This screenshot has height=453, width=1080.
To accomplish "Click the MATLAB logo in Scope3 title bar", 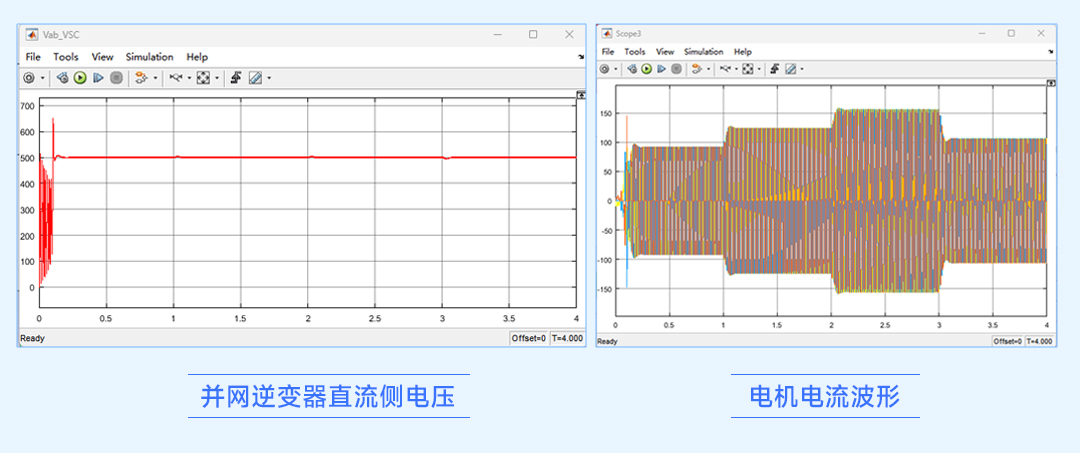I will click(607, 33).
